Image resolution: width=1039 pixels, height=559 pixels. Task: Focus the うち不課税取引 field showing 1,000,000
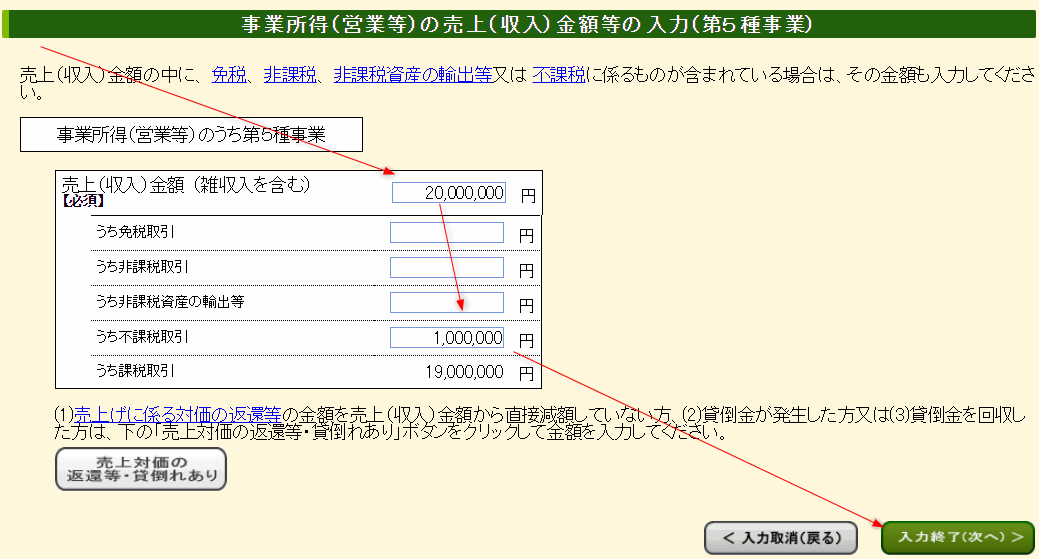(447, 338)
